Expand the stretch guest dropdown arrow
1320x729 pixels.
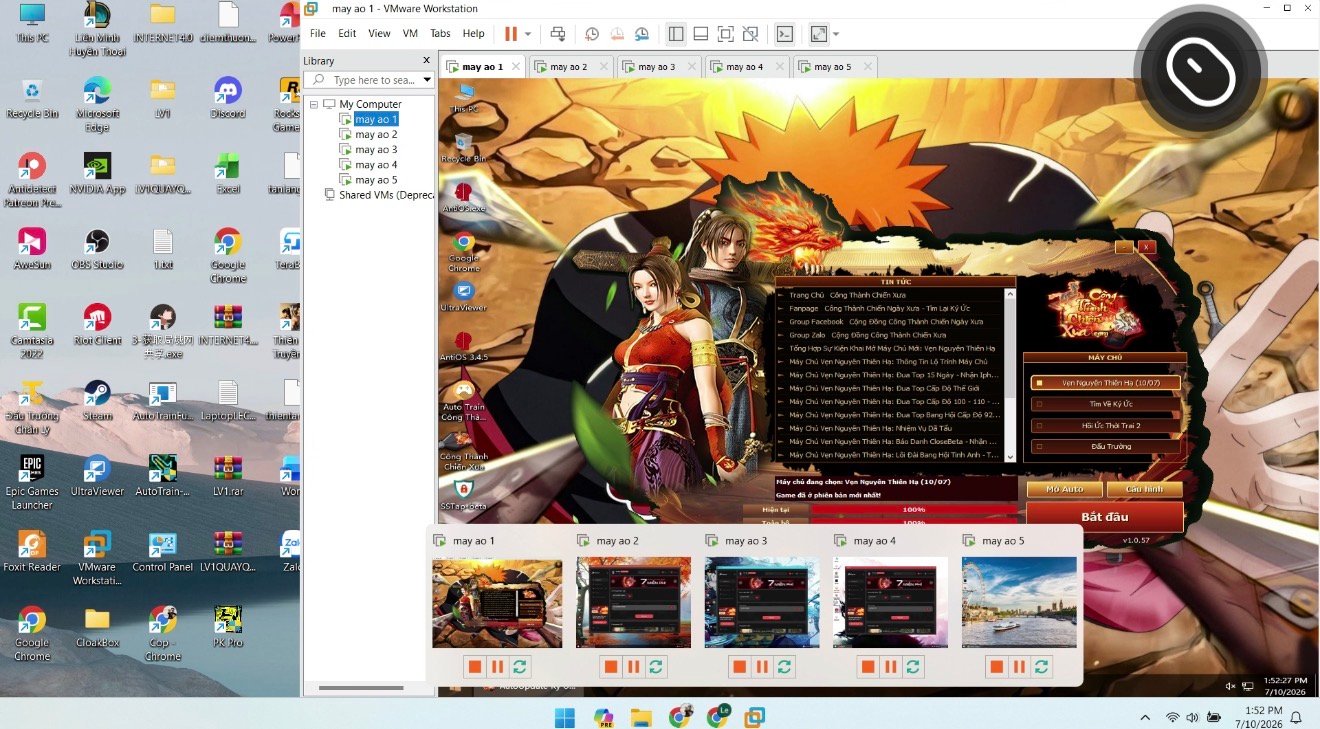click(x=836, y=34)
